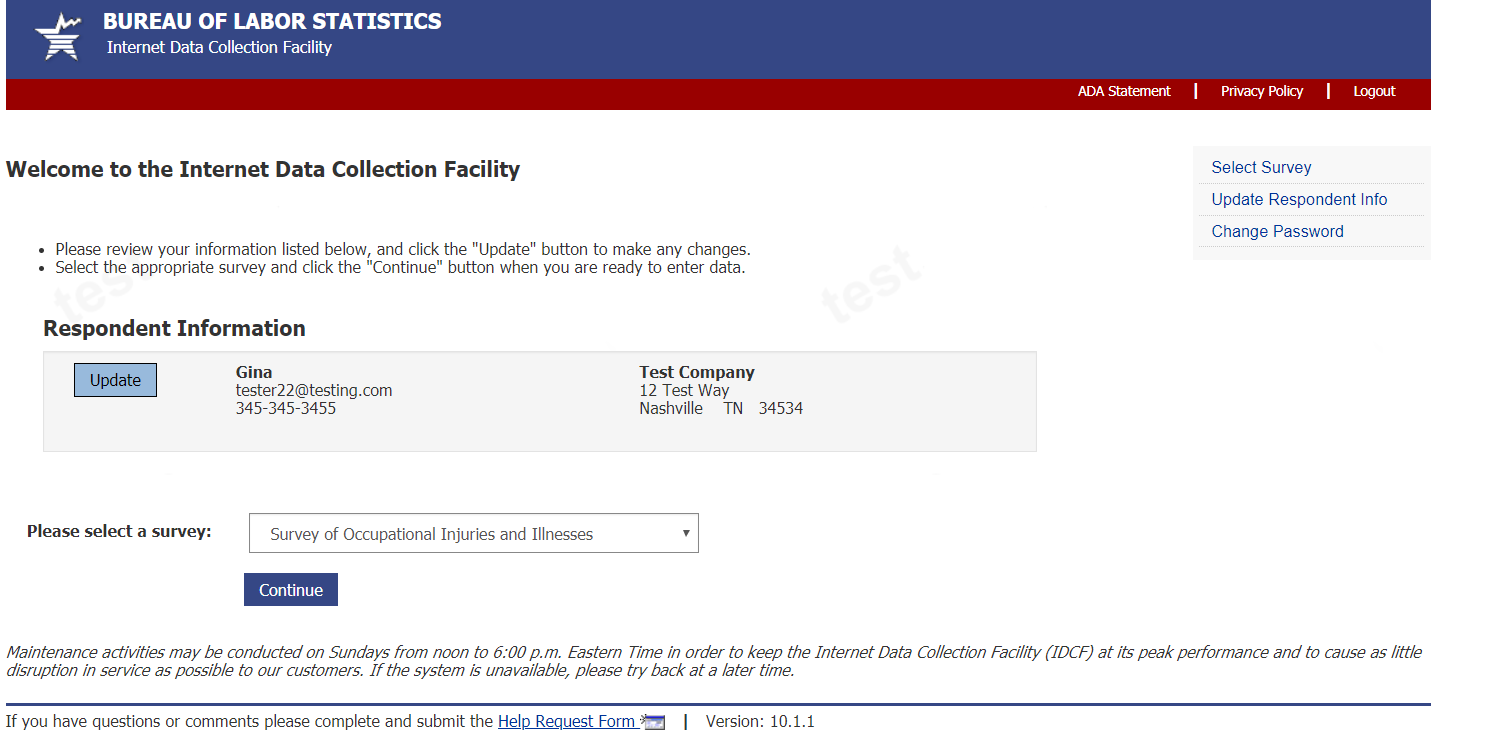Log out using the Logout link

1373,91
